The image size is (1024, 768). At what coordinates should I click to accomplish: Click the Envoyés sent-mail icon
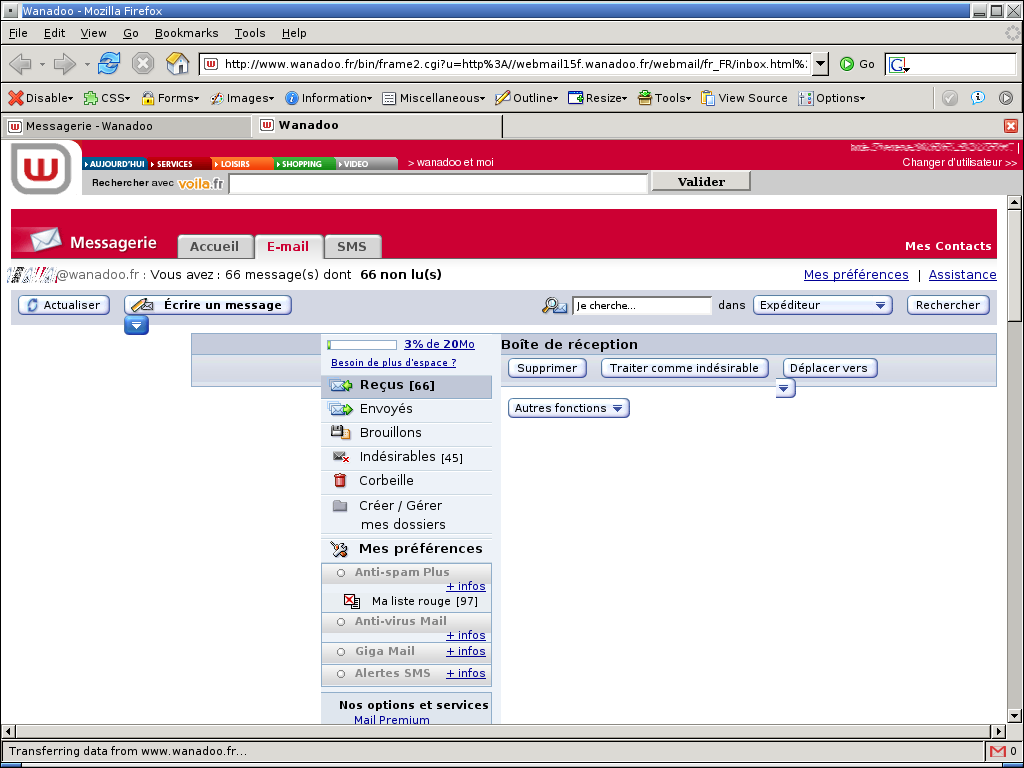point(341,409)
